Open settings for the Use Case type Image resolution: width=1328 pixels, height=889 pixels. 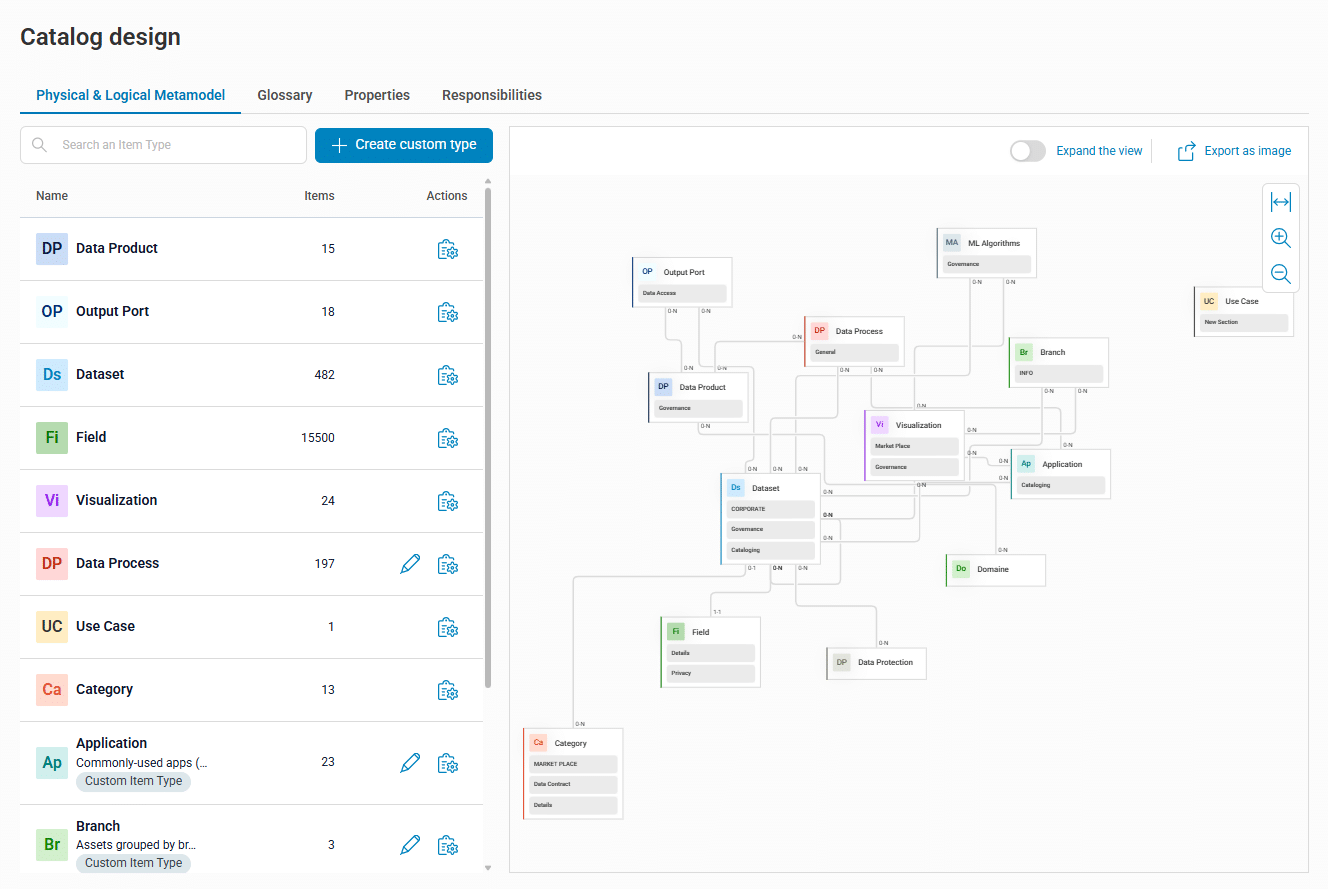pos(448,627)
